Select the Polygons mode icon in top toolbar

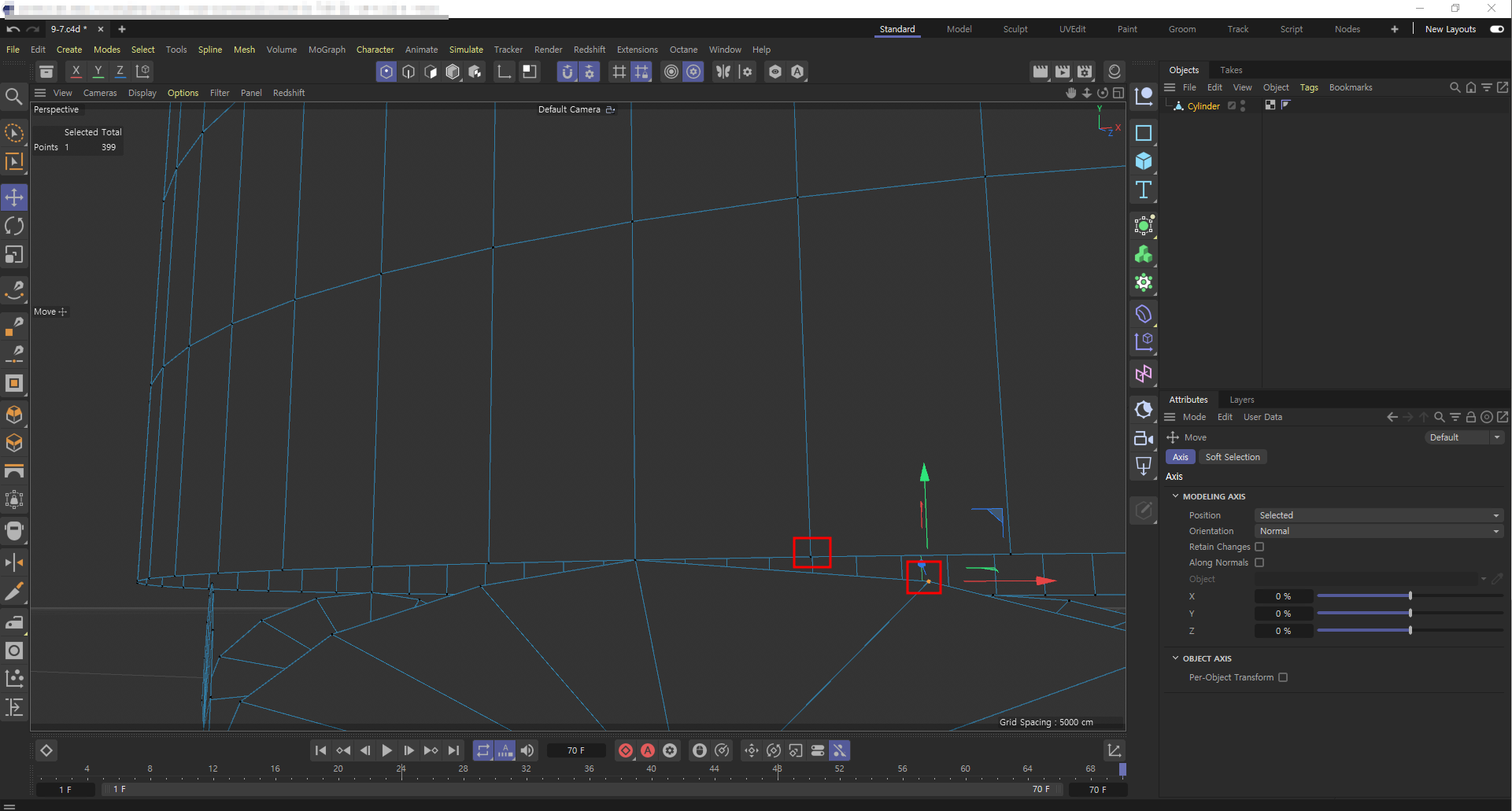[431, 72]
